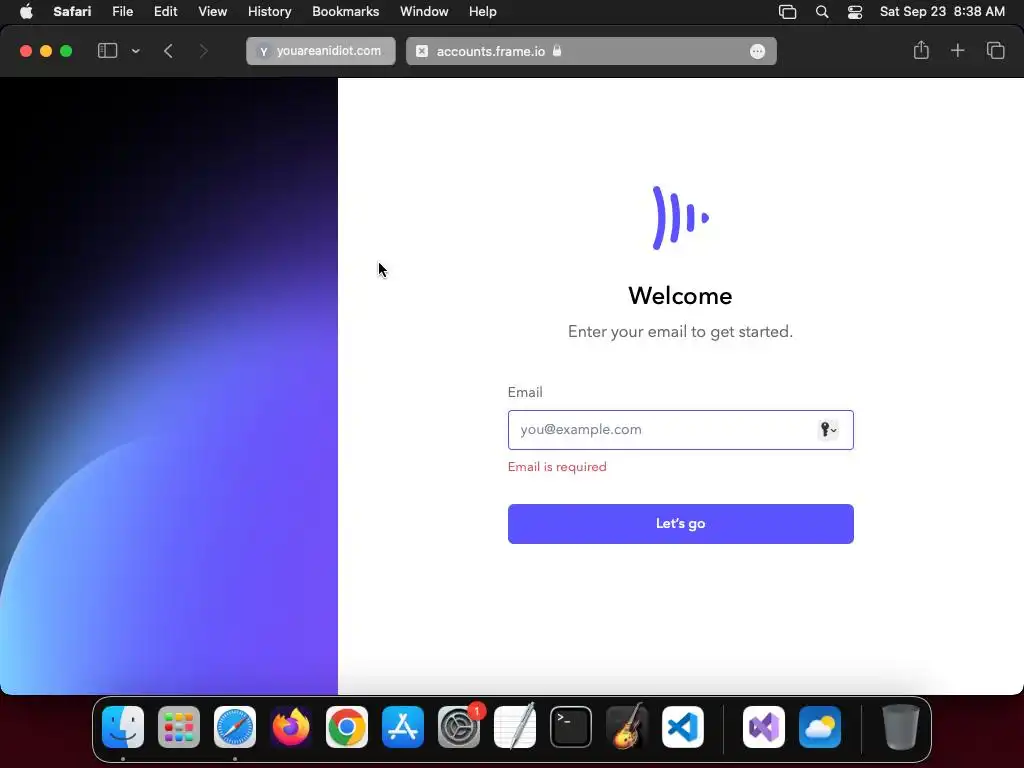Zoom Safari window with green button

point(66,51)
